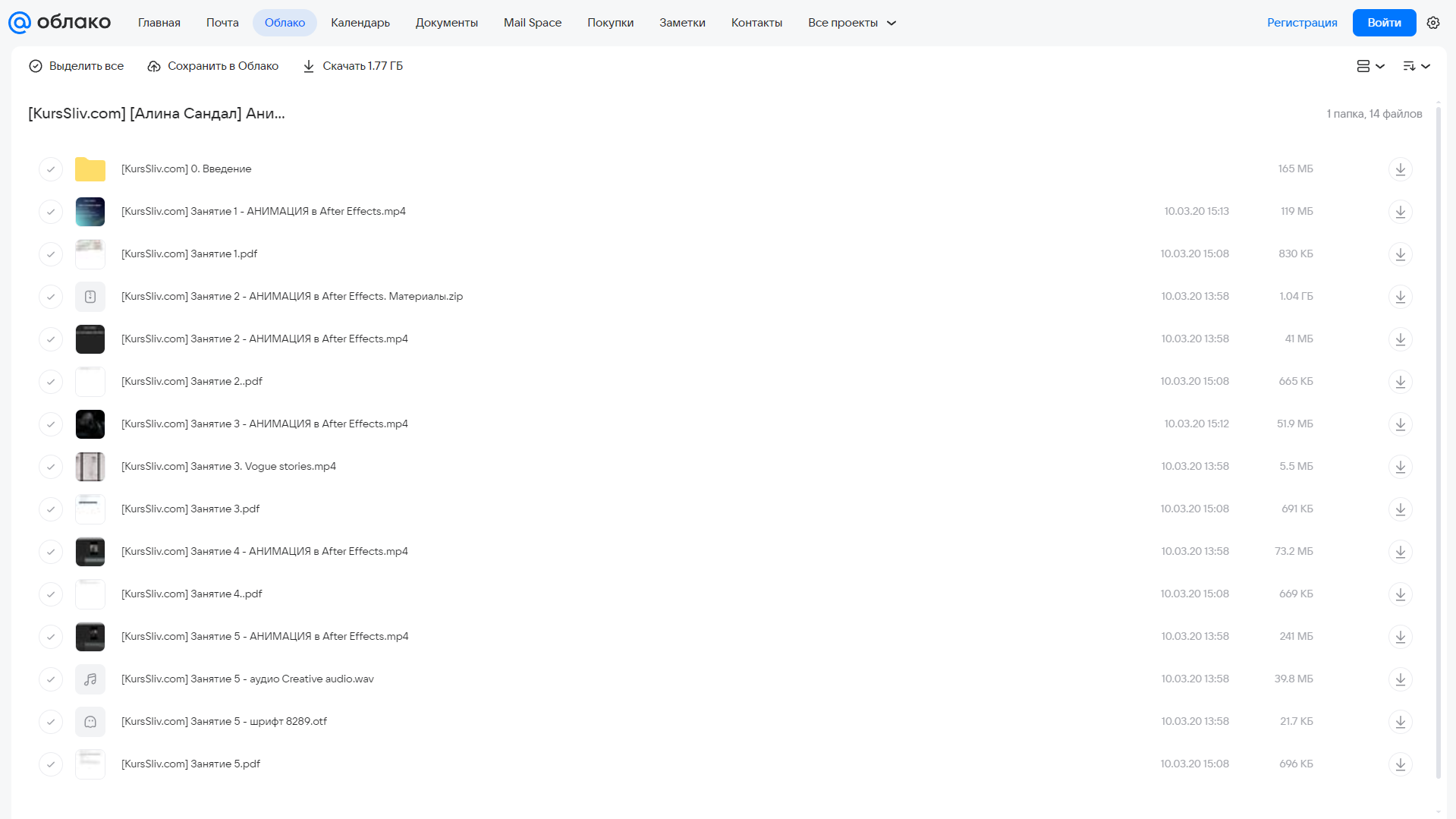
Task: Click the settings gear icon
Action: tap(1433, 23)
